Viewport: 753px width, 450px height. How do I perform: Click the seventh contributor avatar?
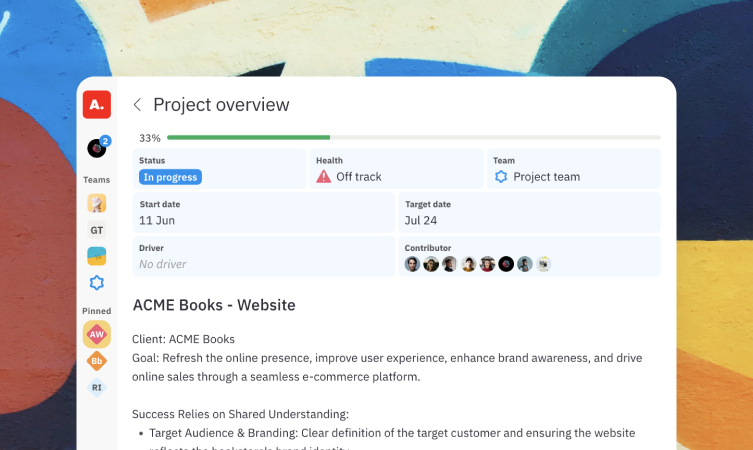524,264
